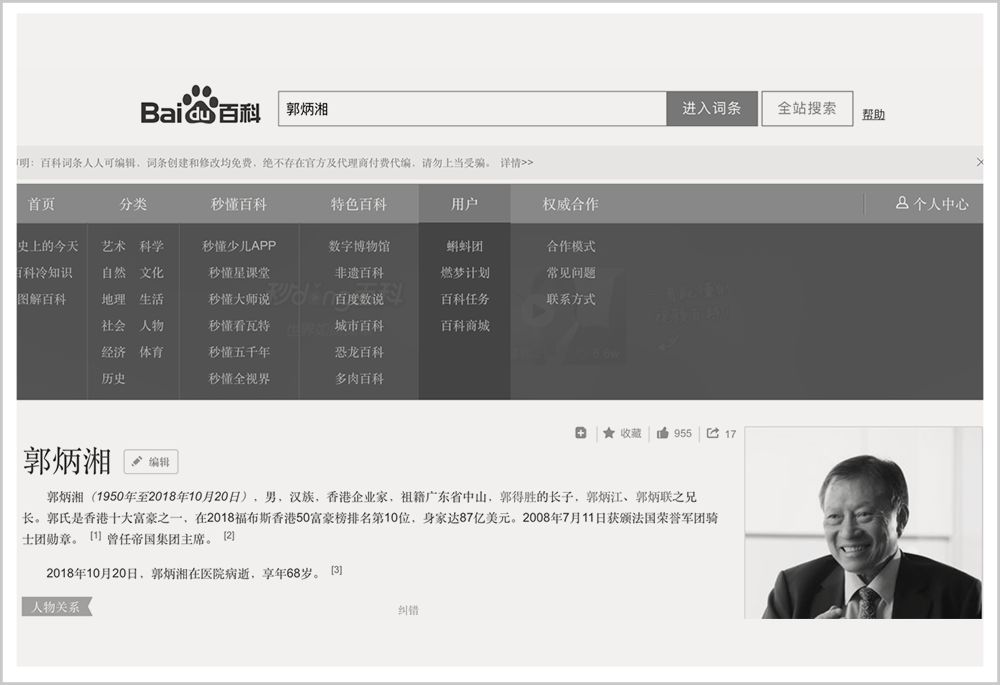Open 蝌蚪团 under 用户
This screenshot has width=1000, height=685.
coord(465,246)
